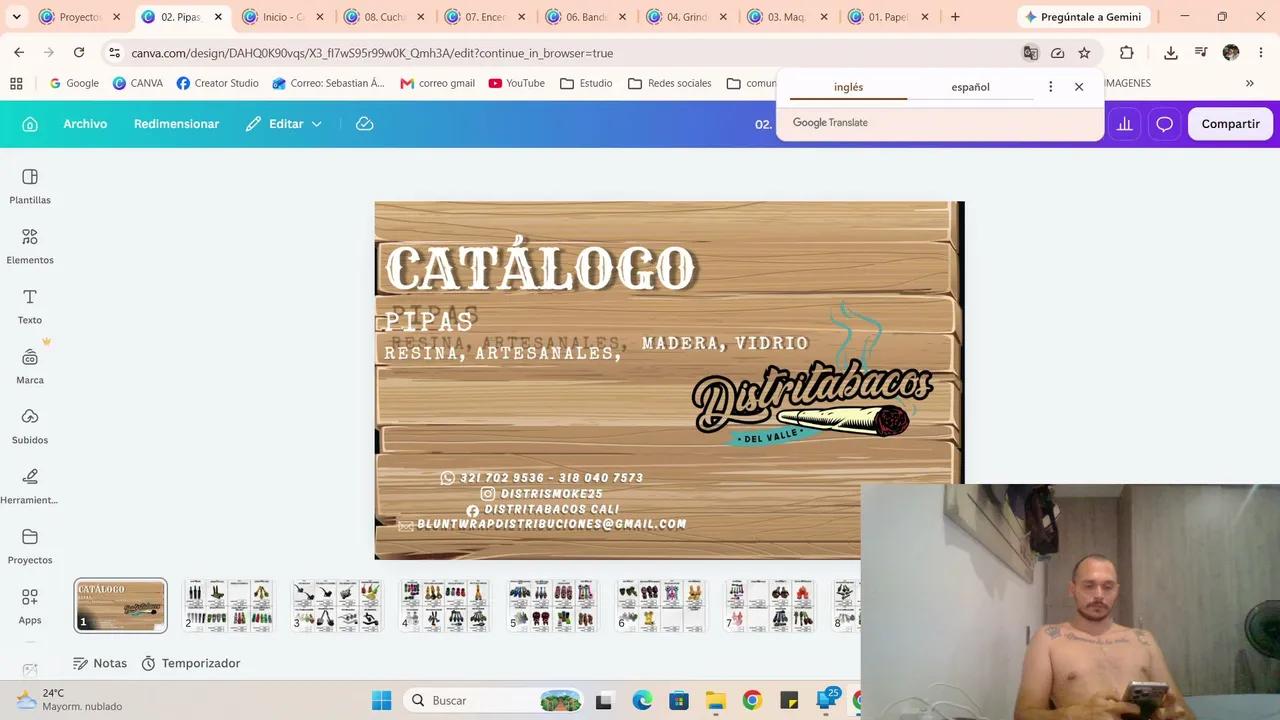Image resolution: width=1280 pixels, height=720 pixels.
Task: Go back to the previous page
Action: 19,53
